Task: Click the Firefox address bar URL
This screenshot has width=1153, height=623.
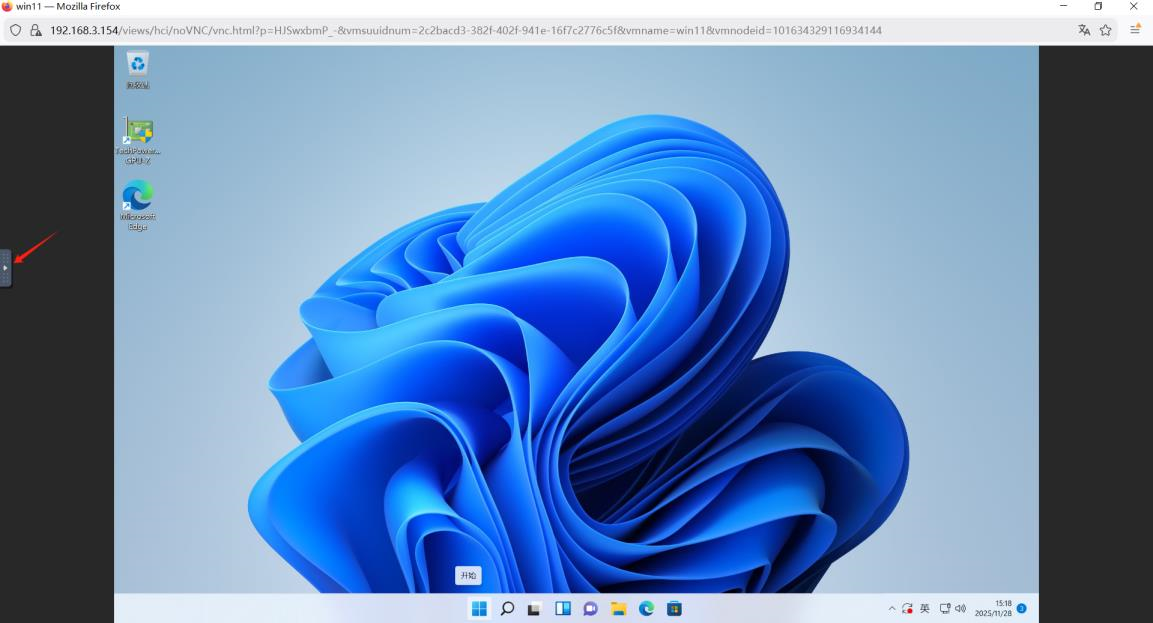Action: 465,30
